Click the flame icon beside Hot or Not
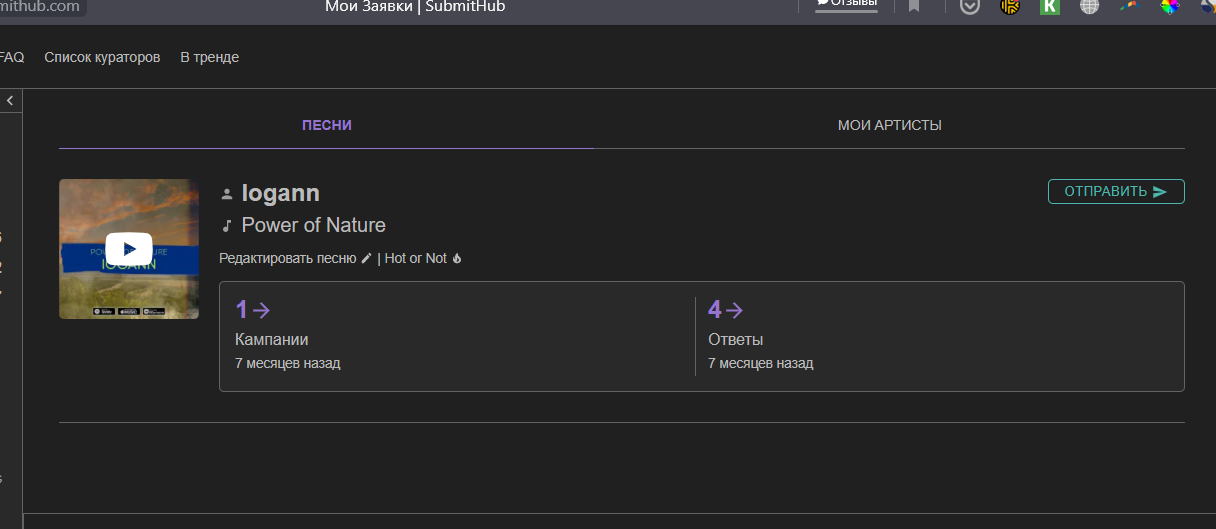Screen dimensions: 1216x529 tap(457, 258)
